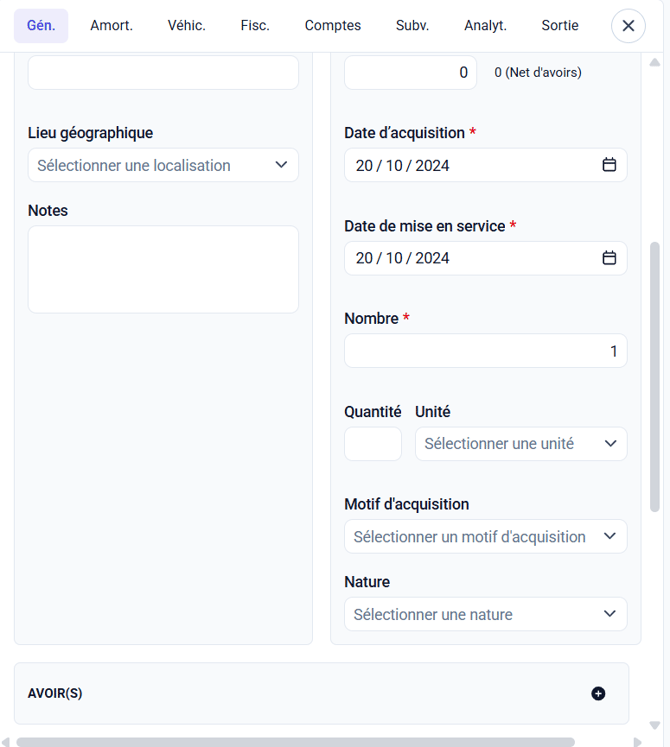670x747 pixels.
Task: Close the panel with the X button
Action: point(628,26)
